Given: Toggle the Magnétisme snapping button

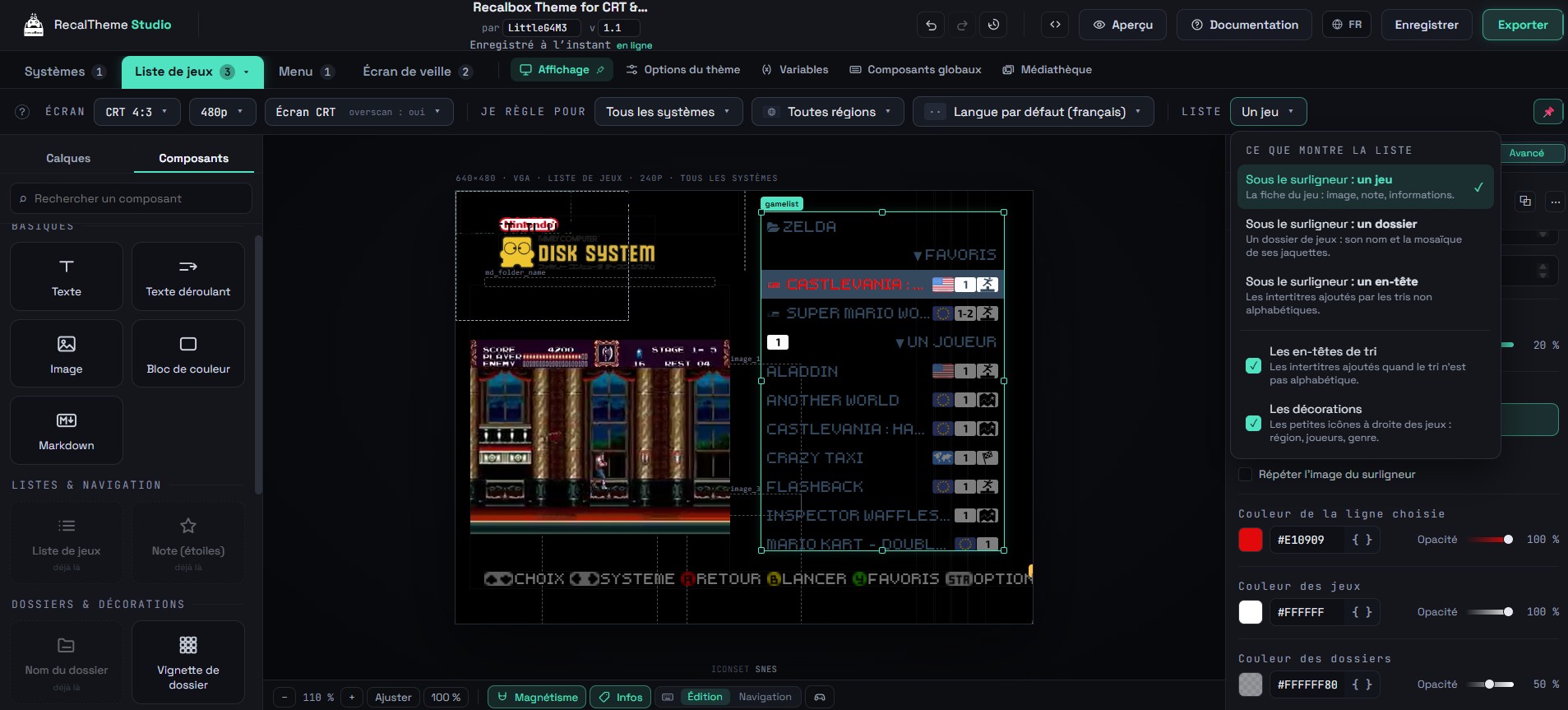Looking at the screenshot, I should [x=537, y=697].
